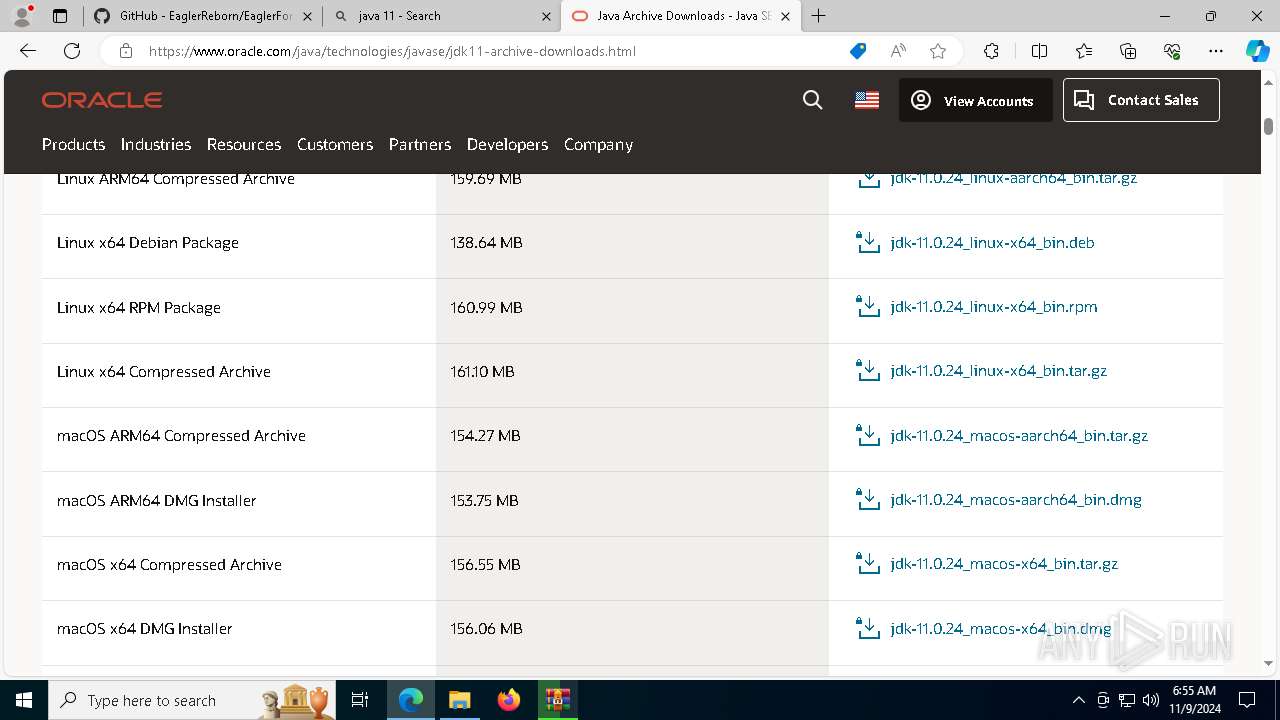Viewport: 1280px width, 720px height.
Task: Click the Oracle logo
Action: (x=102, y=100)
